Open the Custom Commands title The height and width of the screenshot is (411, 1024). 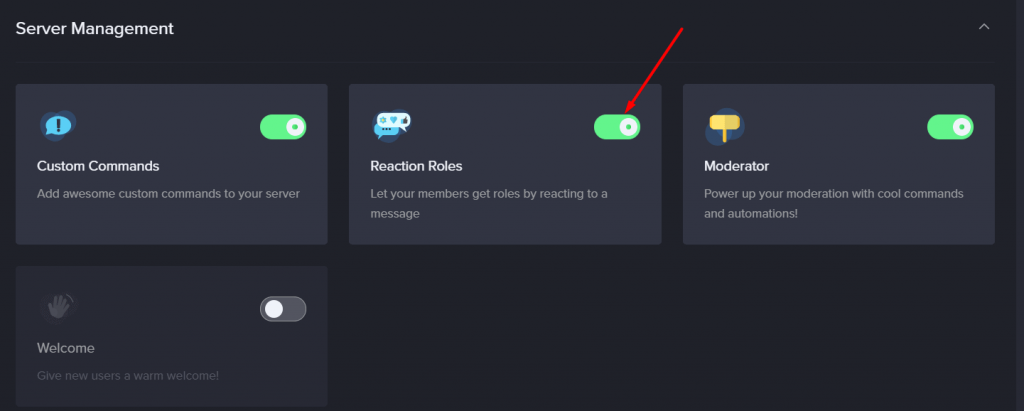(x=98, y=166)
